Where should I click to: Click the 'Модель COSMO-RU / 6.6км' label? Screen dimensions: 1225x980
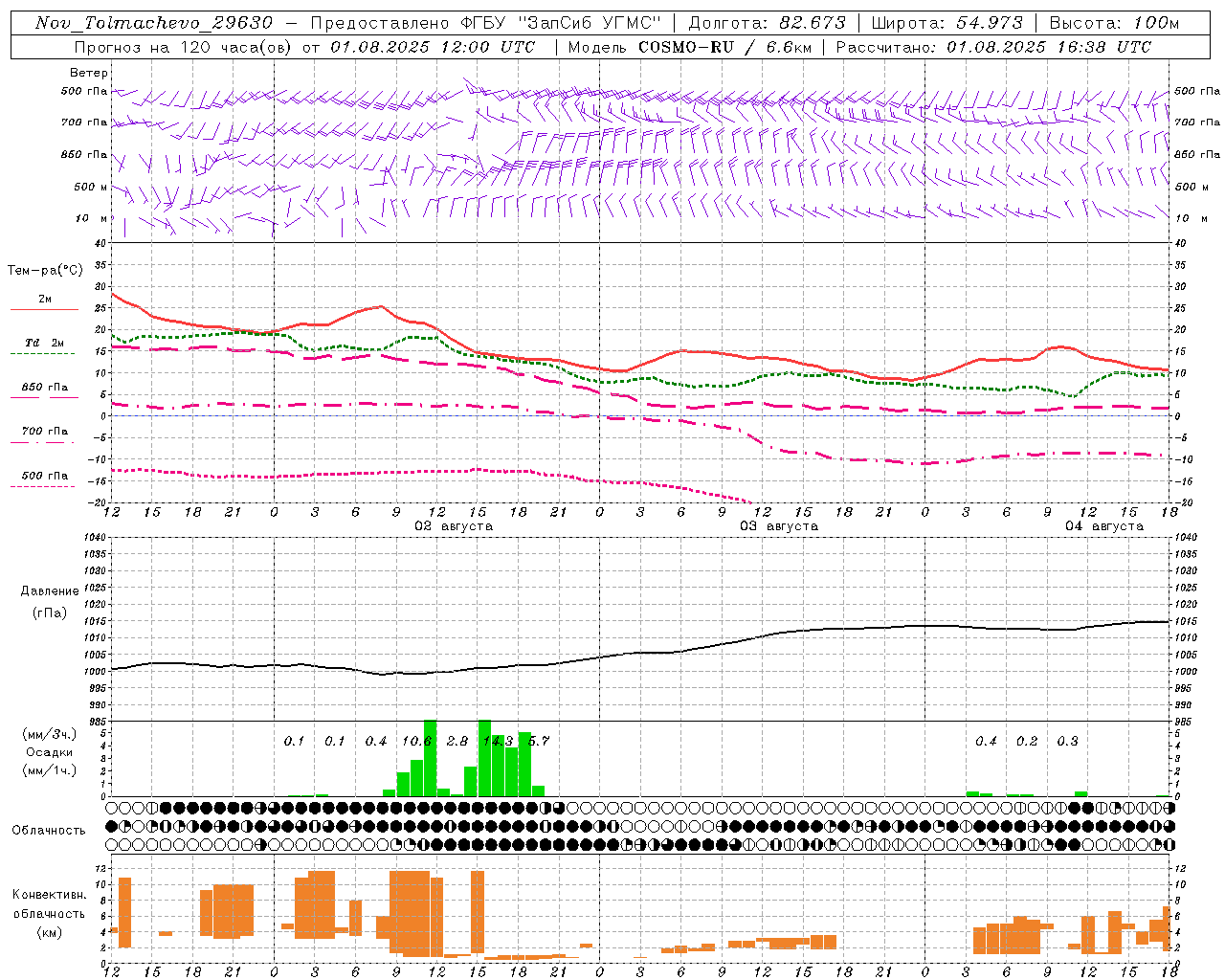point(689,47)
